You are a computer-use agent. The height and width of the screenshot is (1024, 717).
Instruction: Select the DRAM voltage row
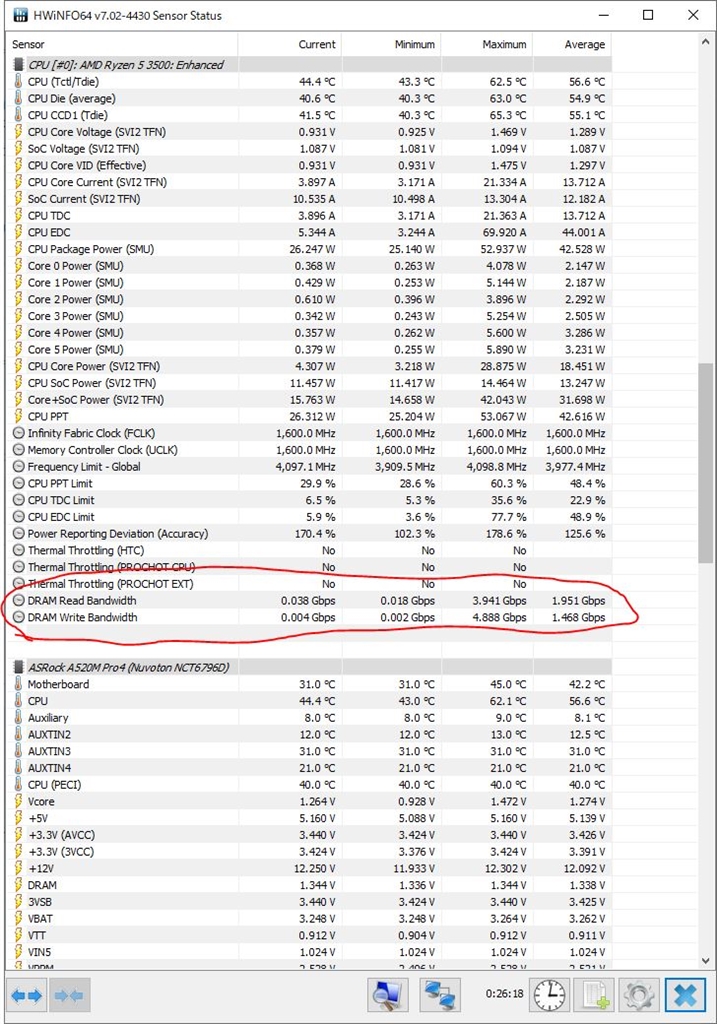[309, 885]
